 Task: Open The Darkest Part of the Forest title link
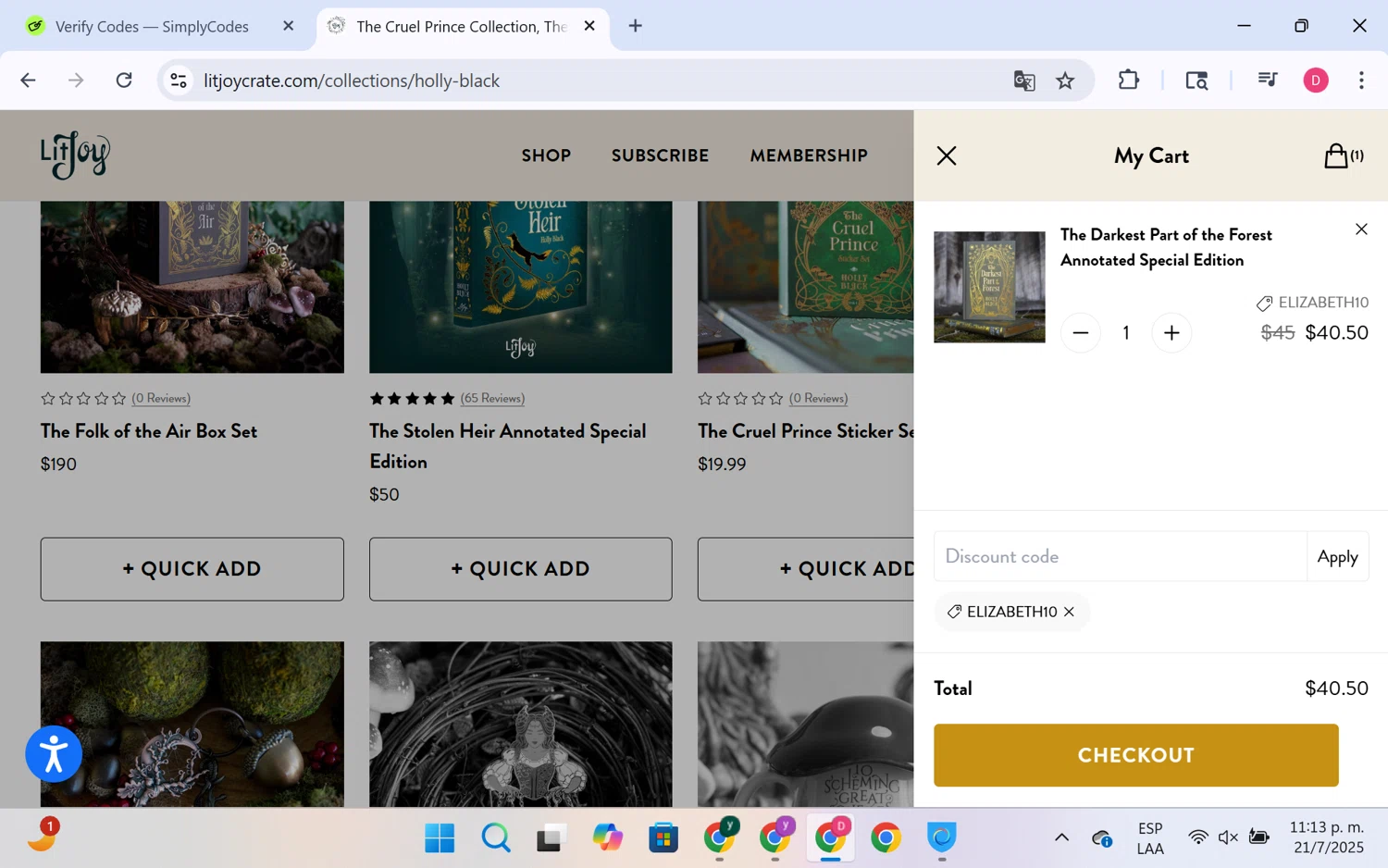coord(1166,247)
